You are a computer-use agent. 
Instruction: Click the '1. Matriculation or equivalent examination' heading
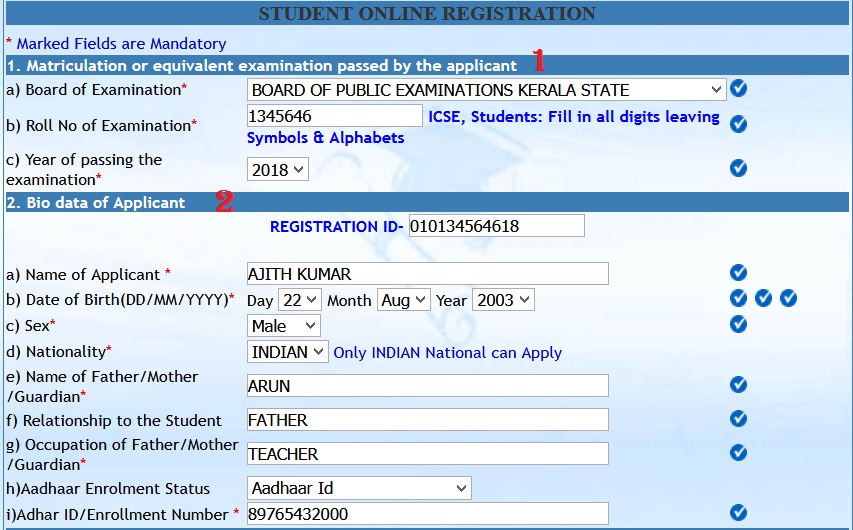[262, 66]
